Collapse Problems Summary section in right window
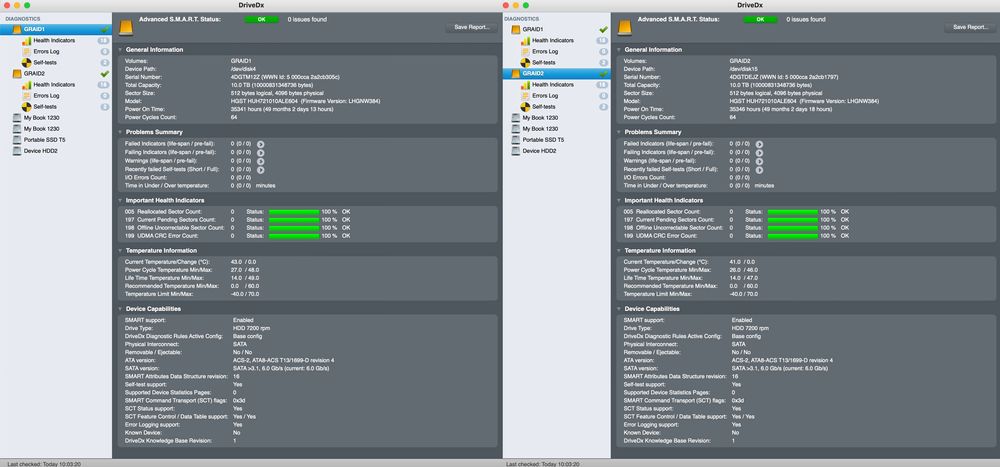Viewport: 1000px width, 467px height. (x=619, y=132)
